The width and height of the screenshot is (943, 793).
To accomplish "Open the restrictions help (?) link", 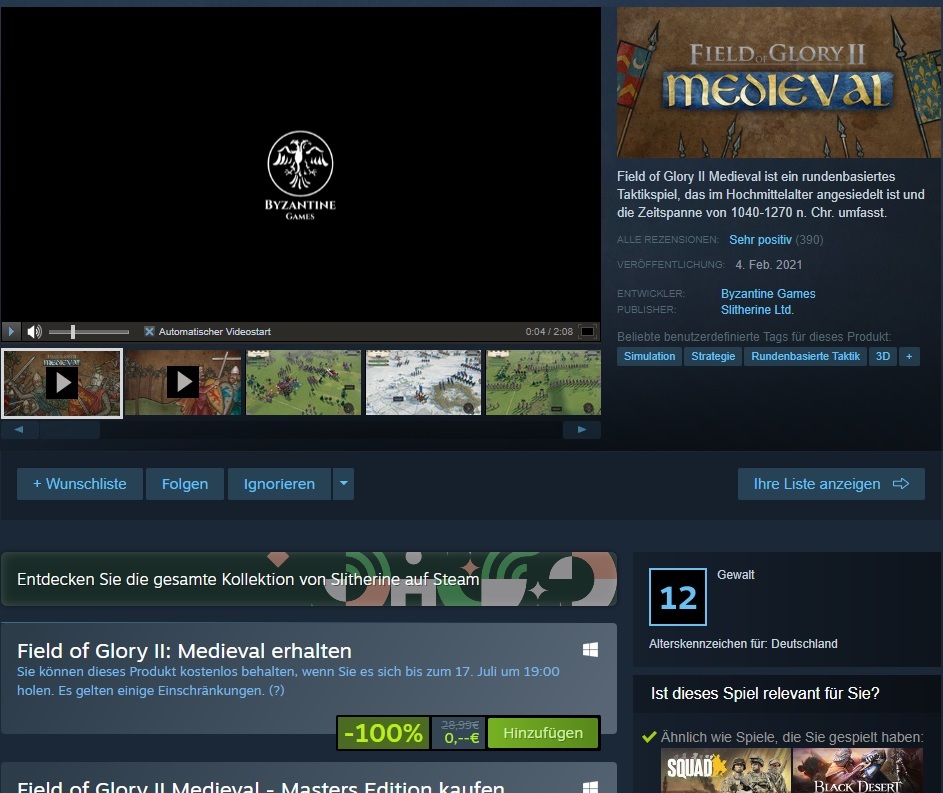I will tap(276, 690).
